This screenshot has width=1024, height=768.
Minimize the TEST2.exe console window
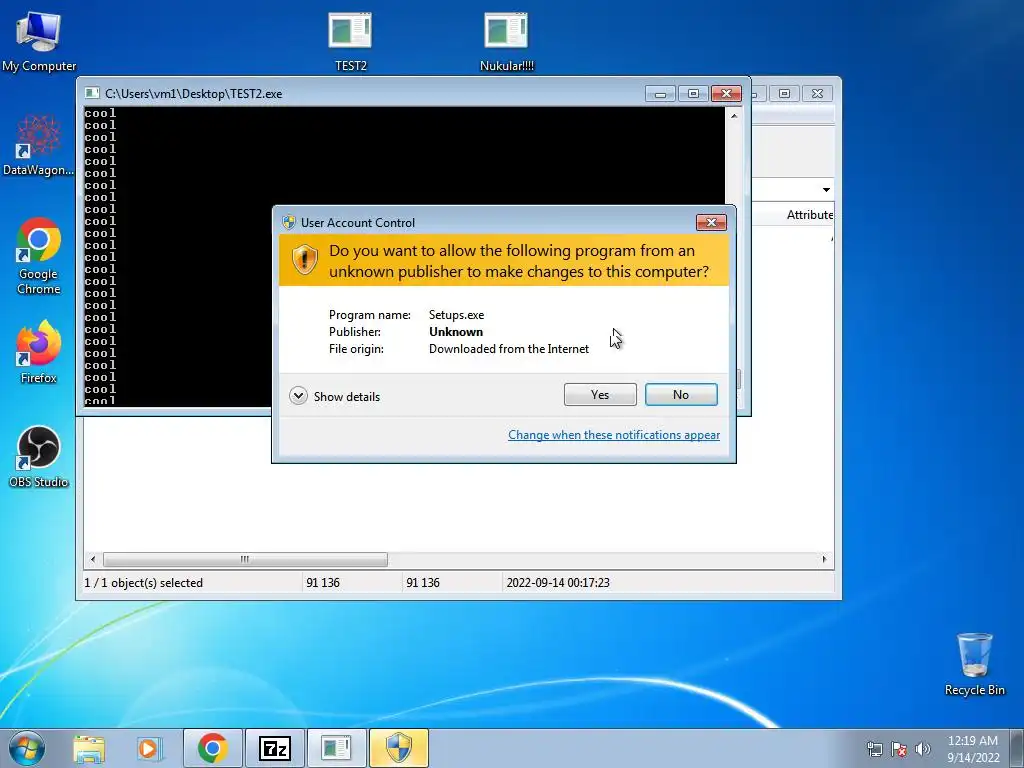[x=660, y=94]
